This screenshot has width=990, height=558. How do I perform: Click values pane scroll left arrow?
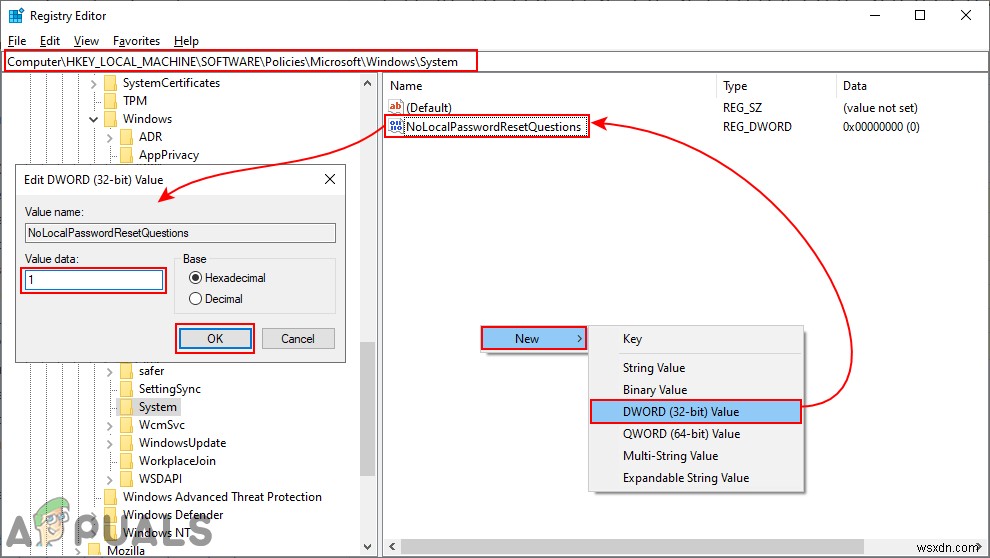(392, 546)
